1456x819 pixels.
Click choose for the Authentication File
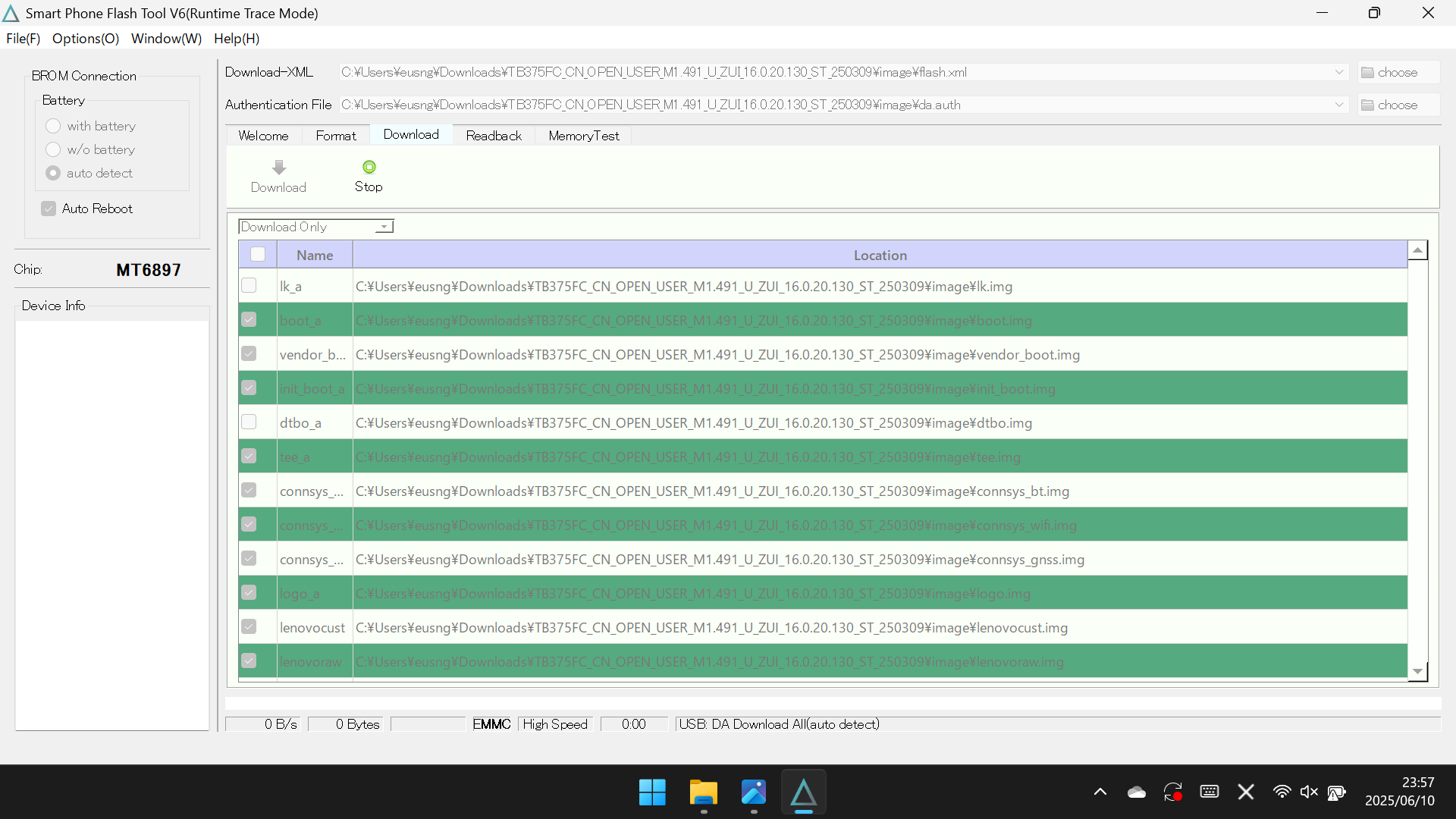click(x=1398, y=105)
